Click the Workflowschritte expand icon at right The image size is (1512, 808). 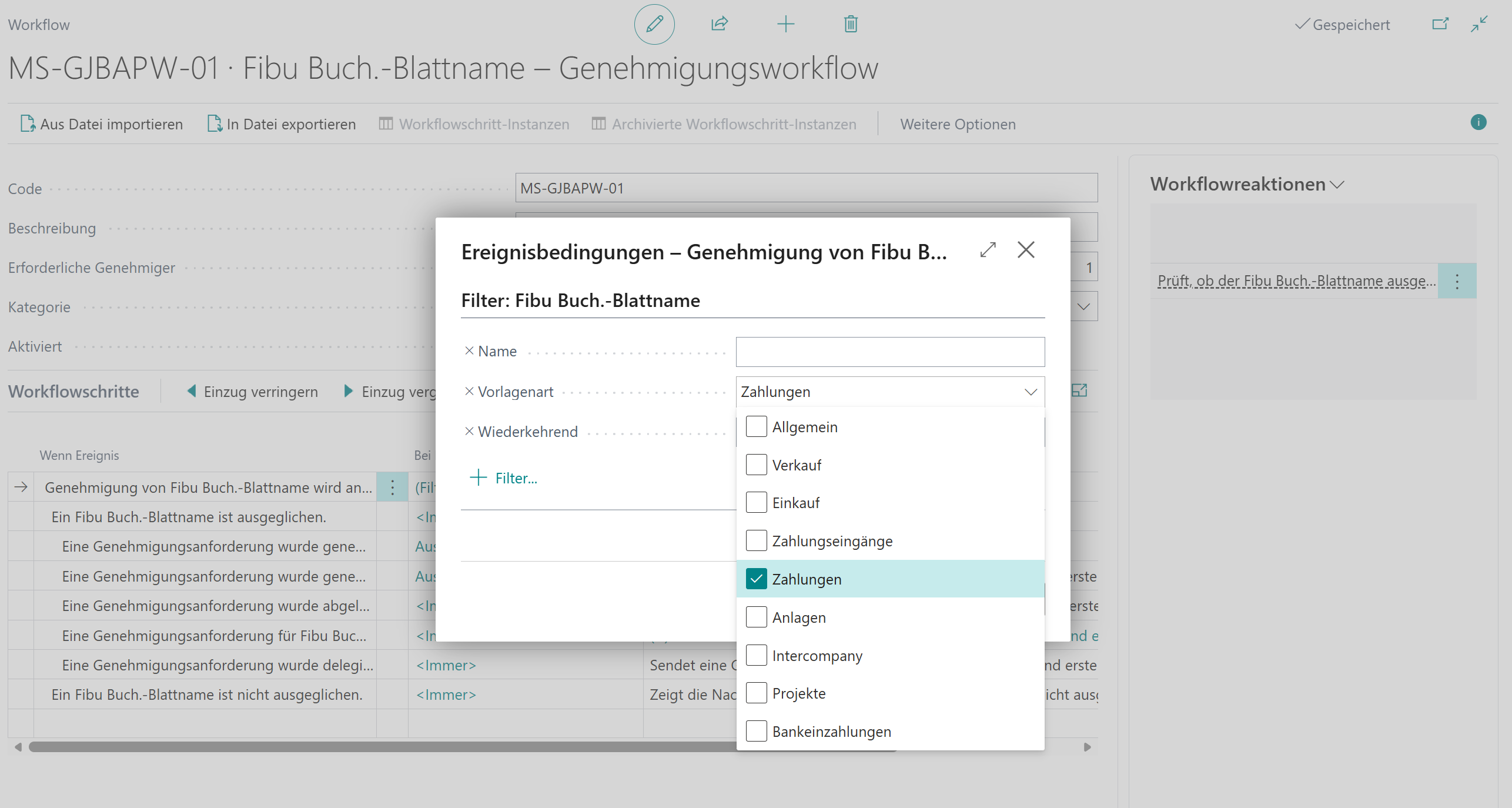[1079, 390]
